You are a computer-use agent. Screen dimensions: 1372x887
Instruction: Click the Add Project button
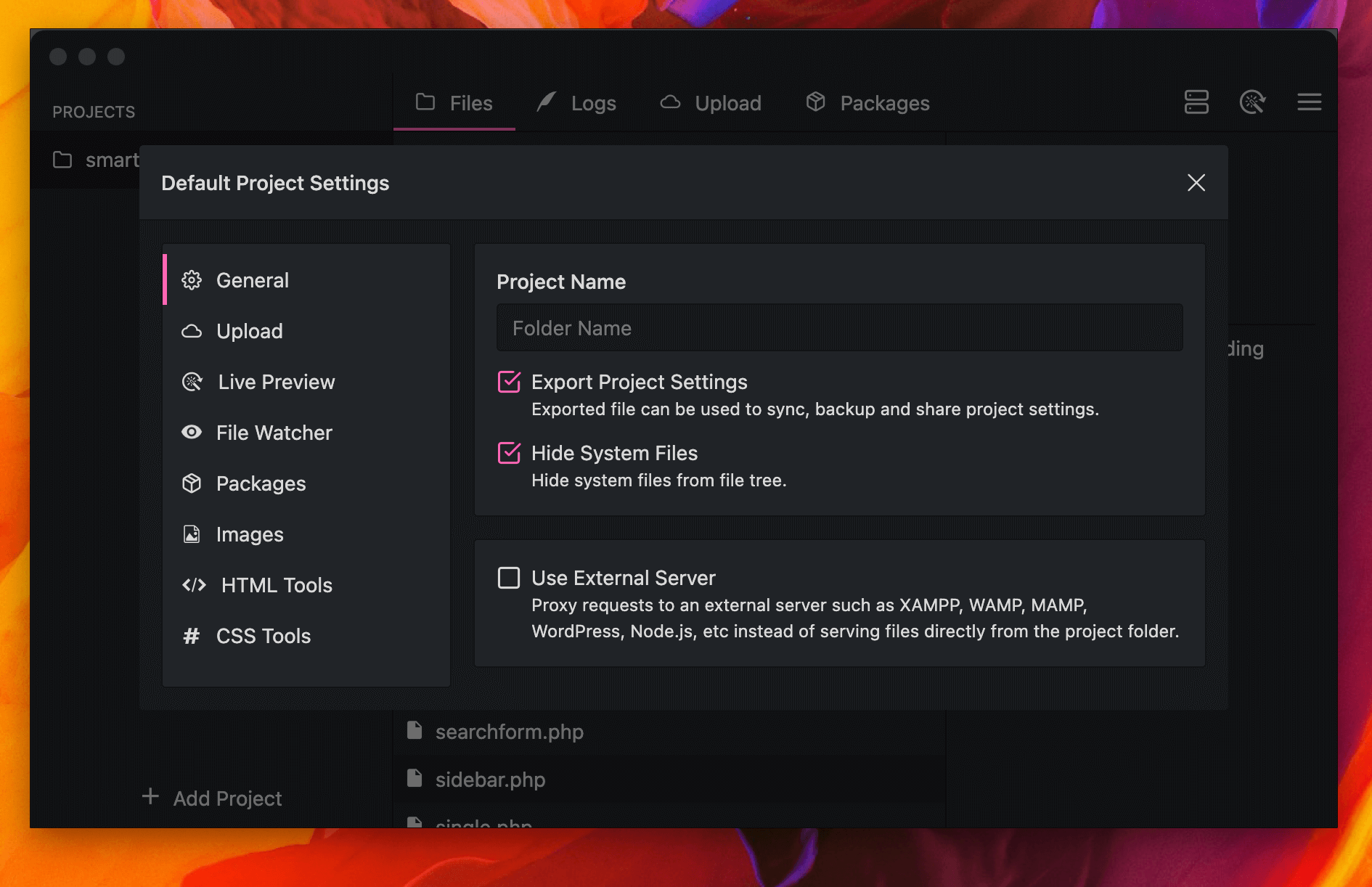pyautogui.click(x=213, y=798)
